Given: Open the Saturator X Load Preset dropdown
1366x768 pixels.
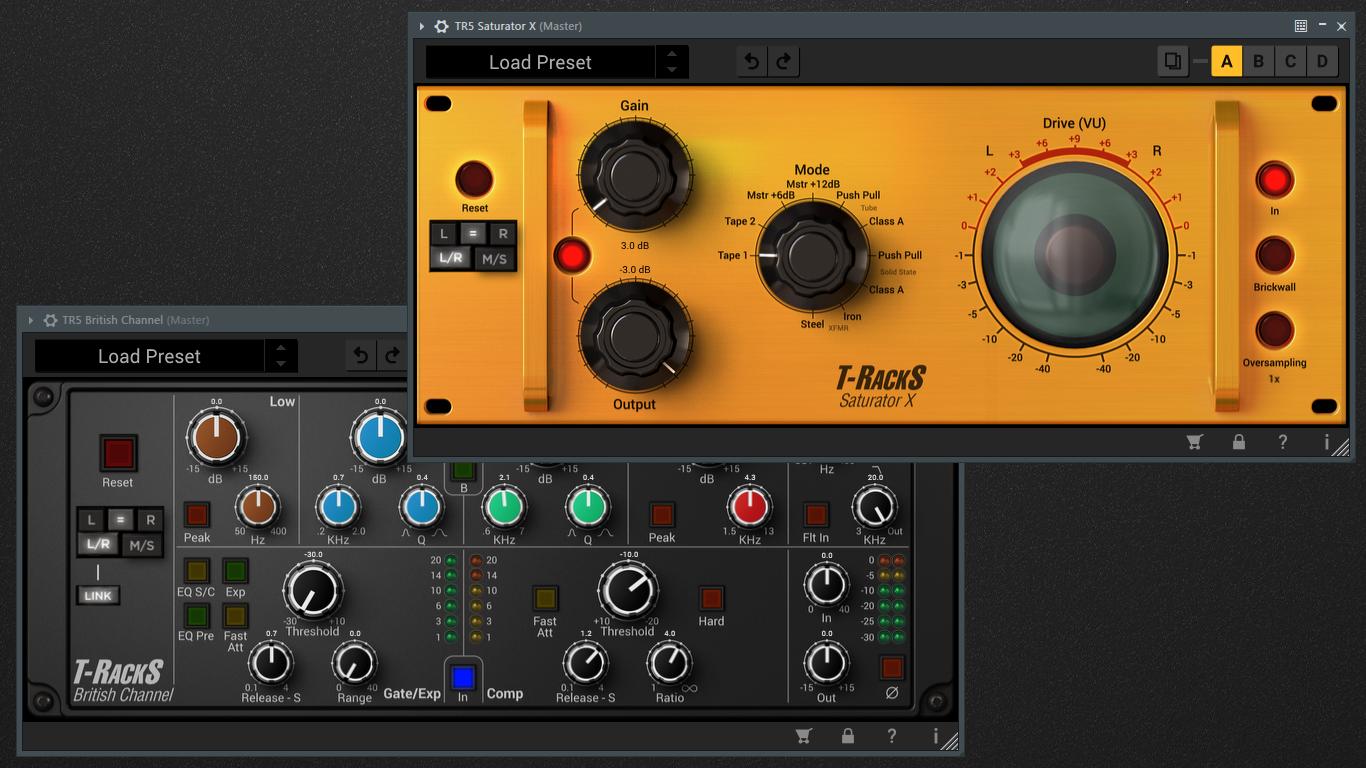Looking at the screenshot, I should (x=540, y=62).
